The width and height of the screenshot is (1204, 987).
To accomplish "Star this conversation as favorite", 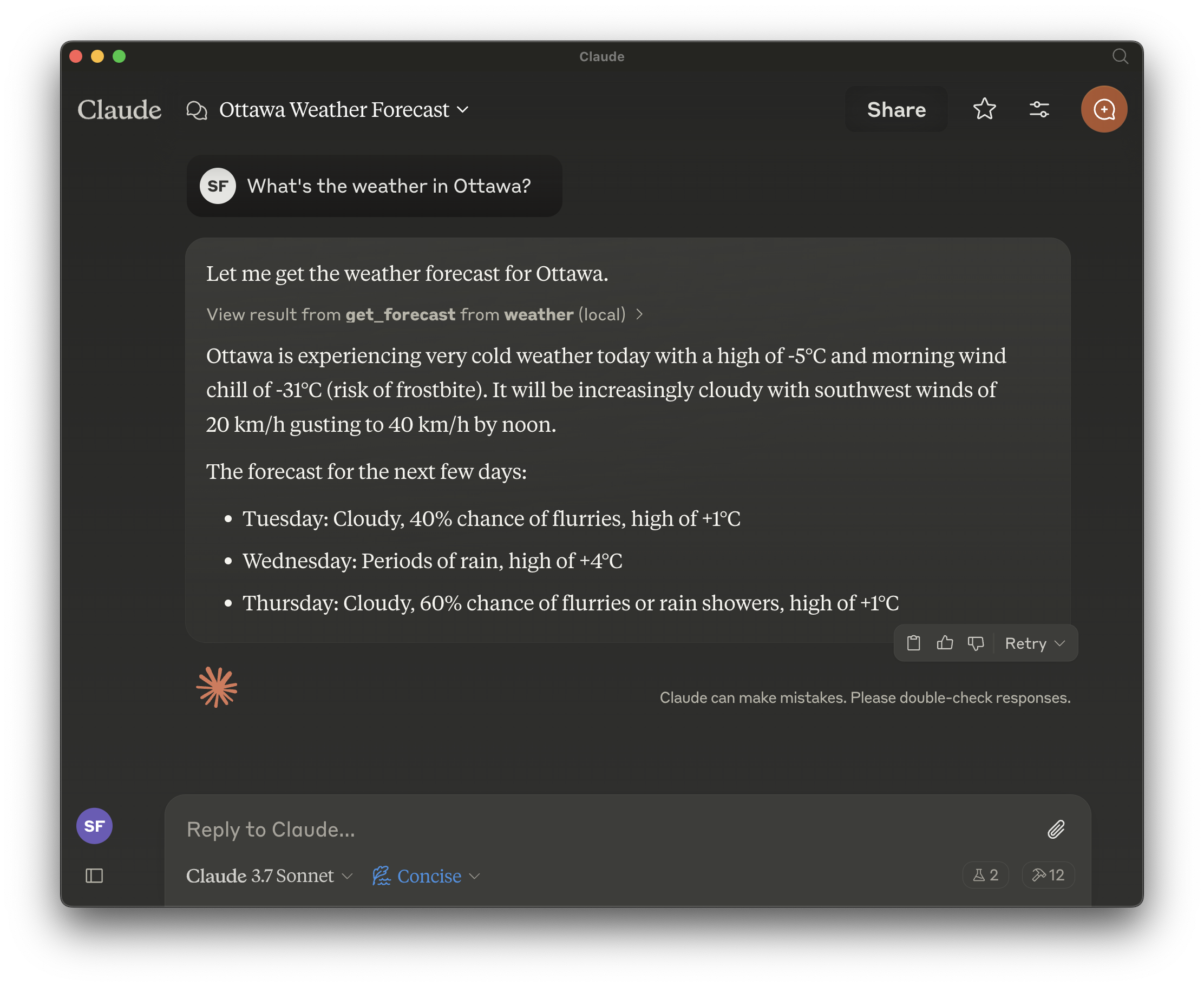I will (x=984, y=109).
